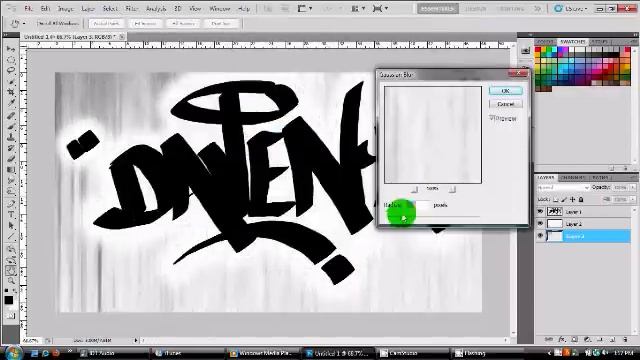
Task: Open the blending mode dropdown
Action: click(563, 187)
